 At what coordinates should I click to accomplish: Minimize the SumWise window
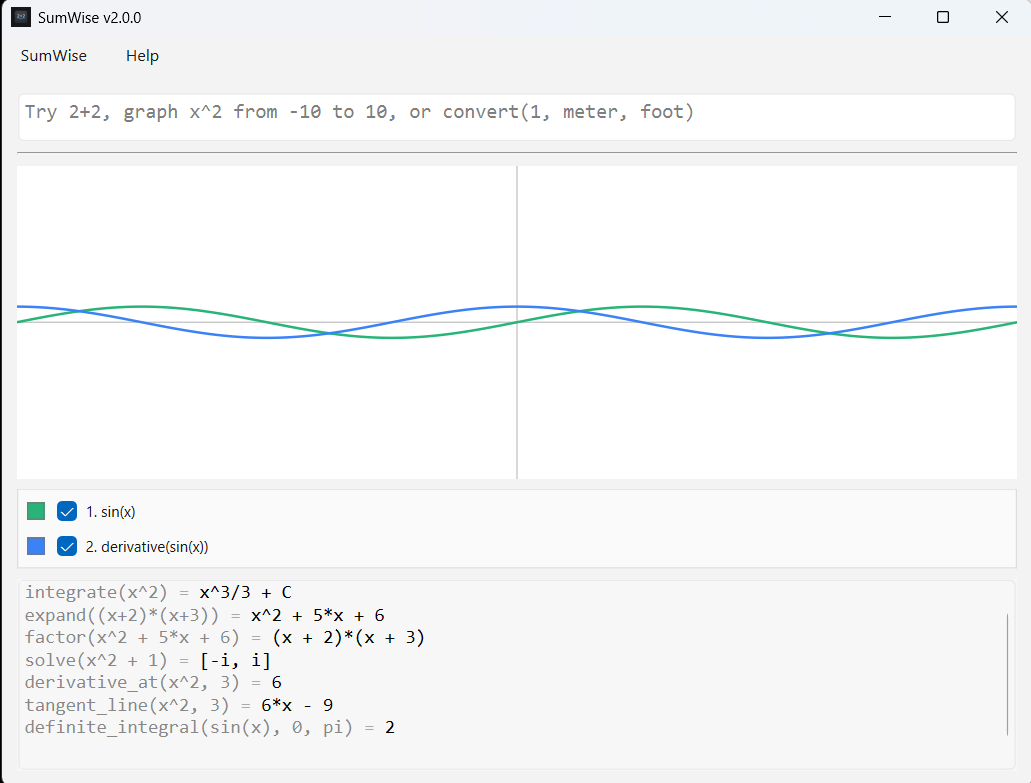click(x=885, y=17)
